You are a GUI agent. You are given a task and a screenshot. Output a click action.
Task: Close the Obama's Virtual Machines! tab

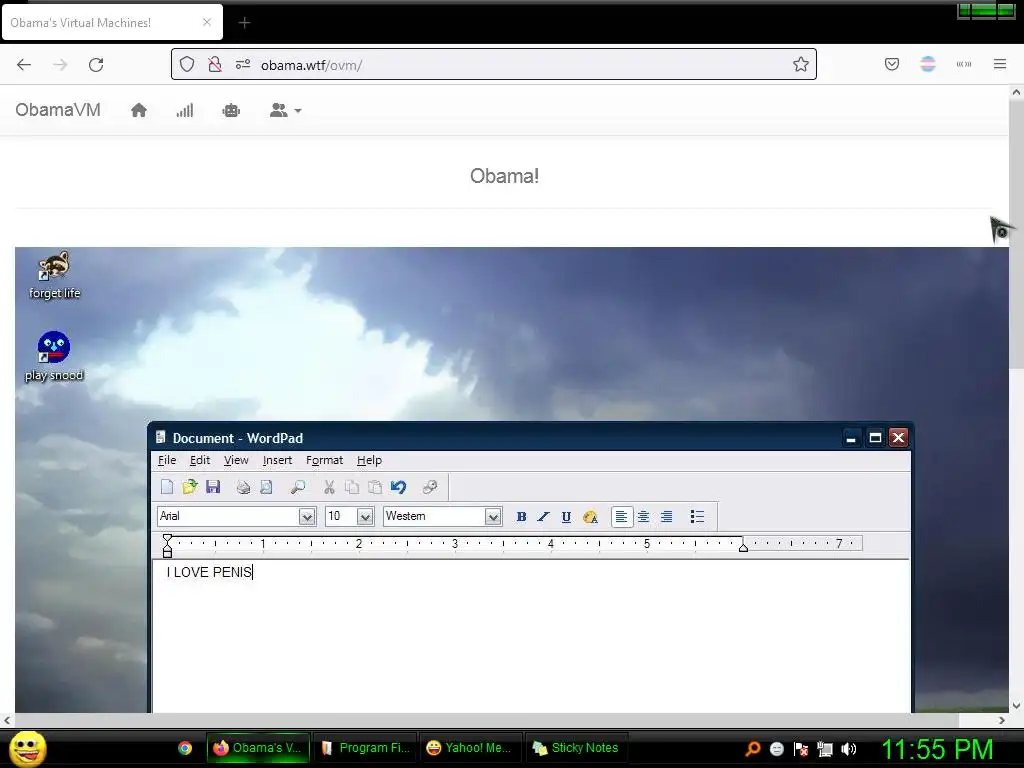point(207,22)
